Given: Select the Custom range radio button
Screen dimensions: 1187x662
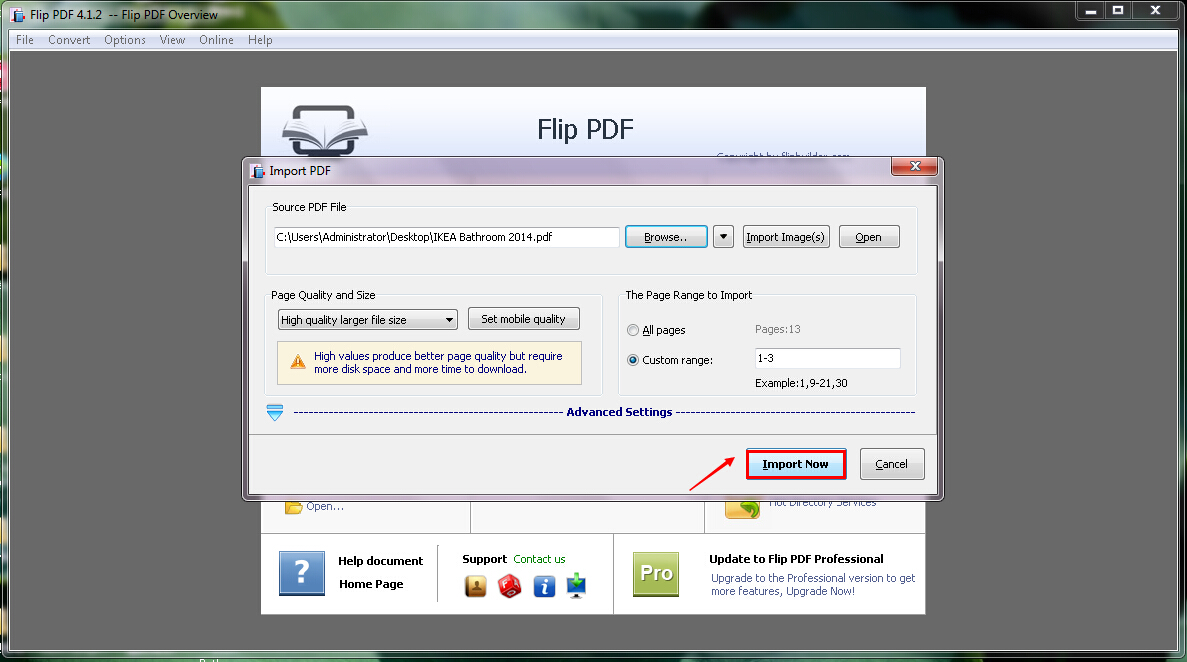Looking at the screenshot, I should coord(633,360).
